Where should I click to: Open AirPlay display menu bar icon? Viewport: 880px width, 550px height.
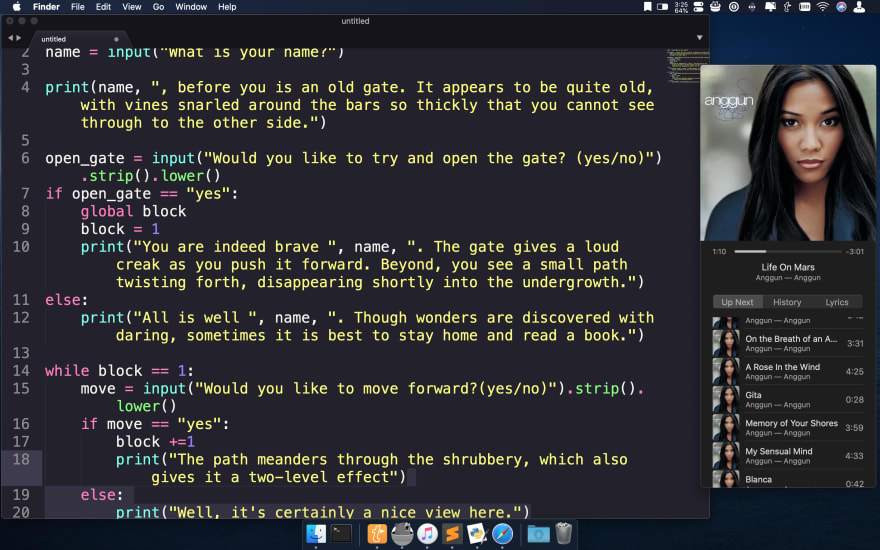[x=770, y=7]
